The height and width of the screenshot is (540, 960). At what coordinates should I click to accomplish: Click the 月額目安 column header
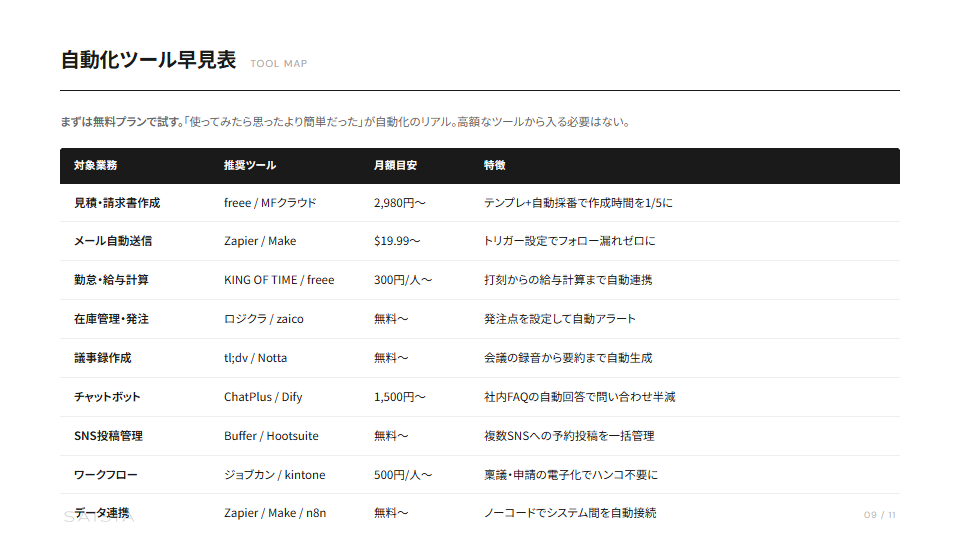(x=396, y=165)
